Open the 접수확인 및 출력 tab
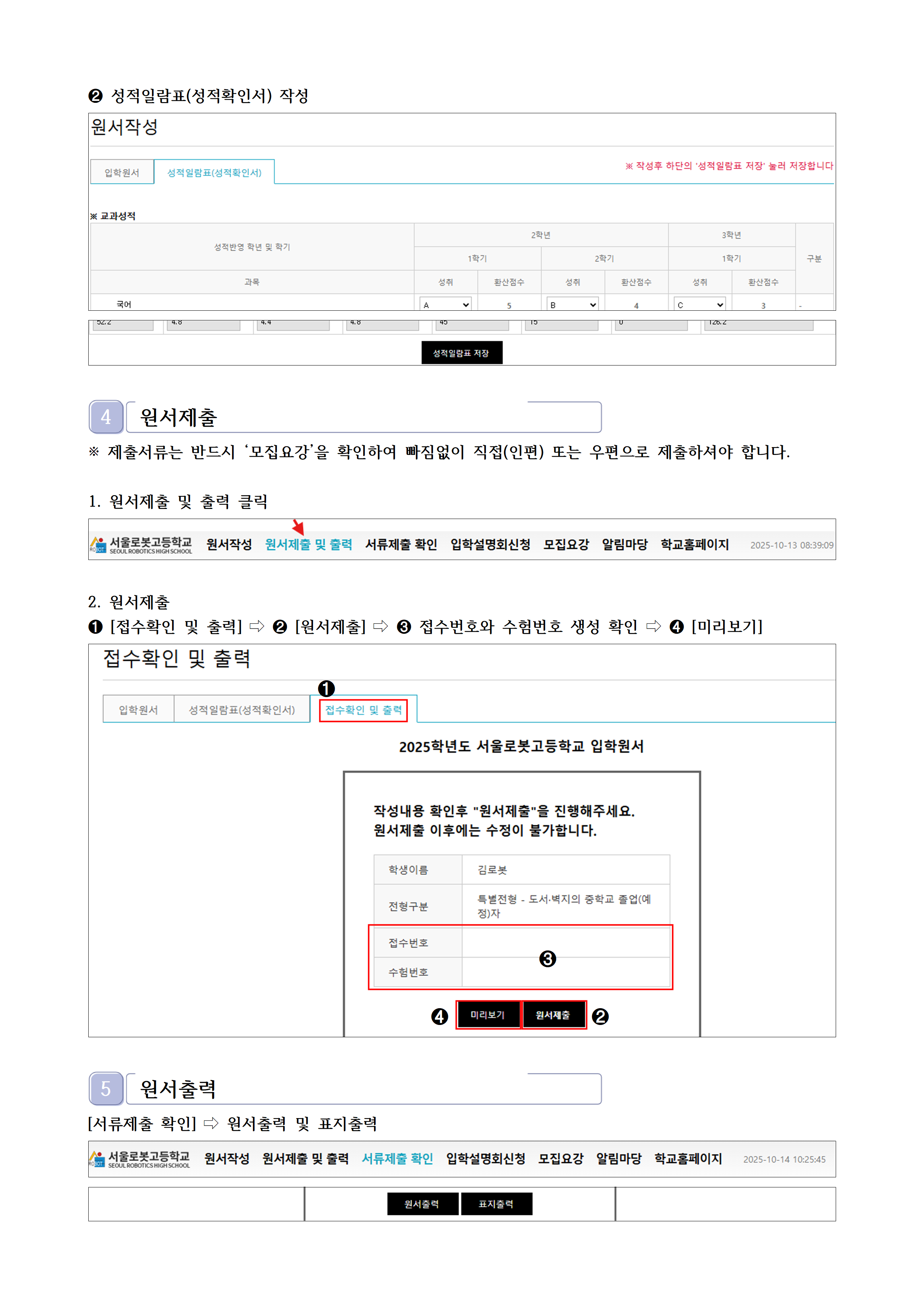Screen dimensions: 924x1307 tap(363, 710)
